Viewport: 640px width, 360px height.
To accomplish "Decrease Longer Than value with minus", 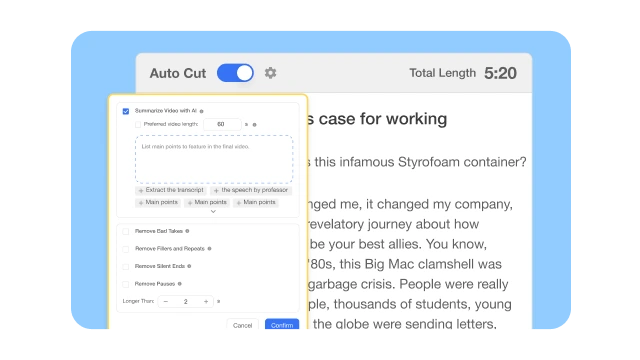I will 166,302.
